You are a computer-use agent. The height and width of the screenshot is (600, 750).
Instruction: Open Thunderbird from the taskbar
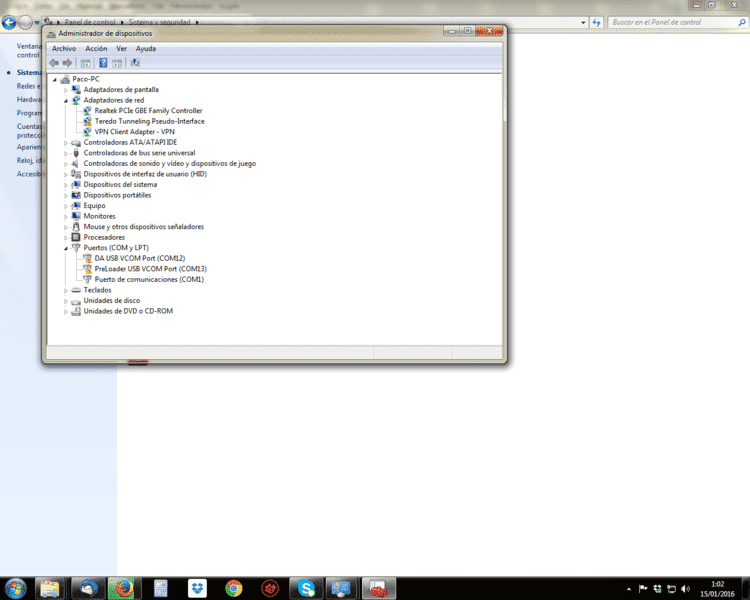88,588
